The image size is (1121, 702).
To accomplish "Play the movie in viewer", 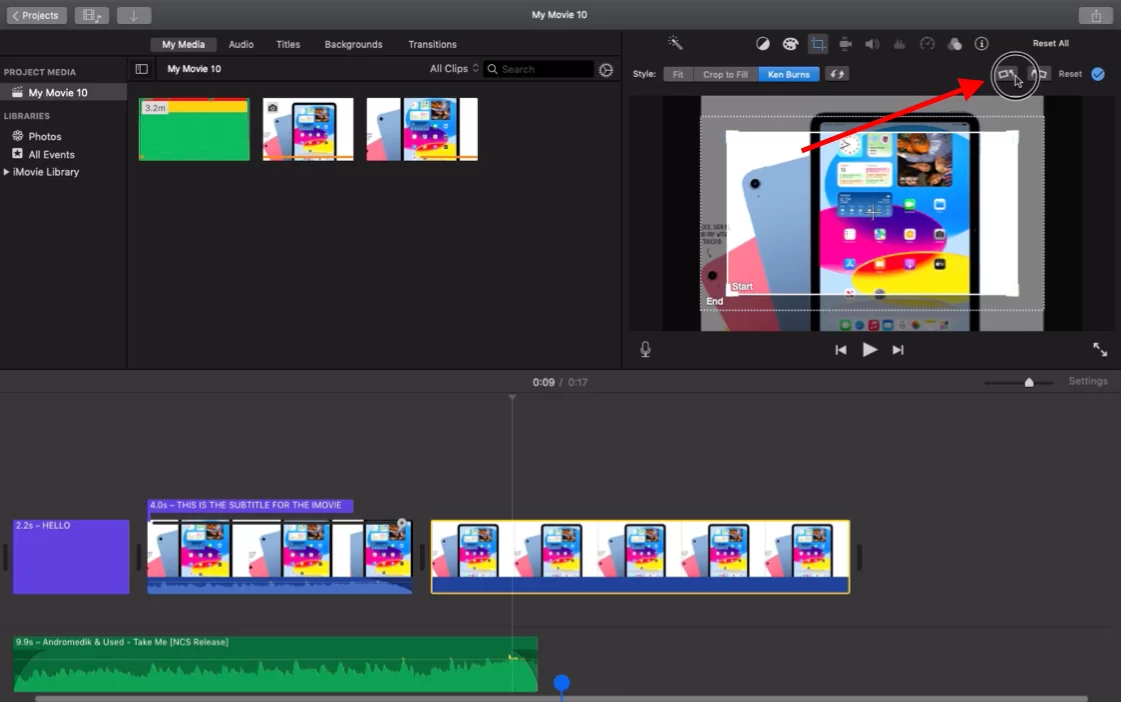I will coord(869,350).
